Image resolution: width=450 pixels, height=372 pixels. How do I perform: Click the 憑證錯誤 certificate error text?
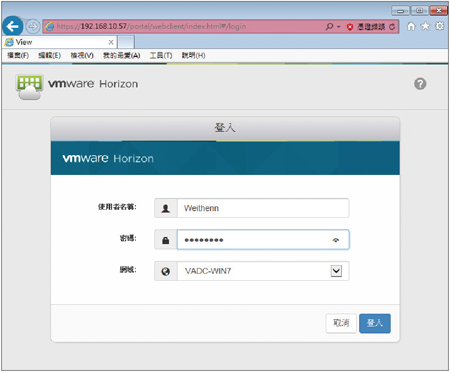pyautogui.click(x=371, y=27)
